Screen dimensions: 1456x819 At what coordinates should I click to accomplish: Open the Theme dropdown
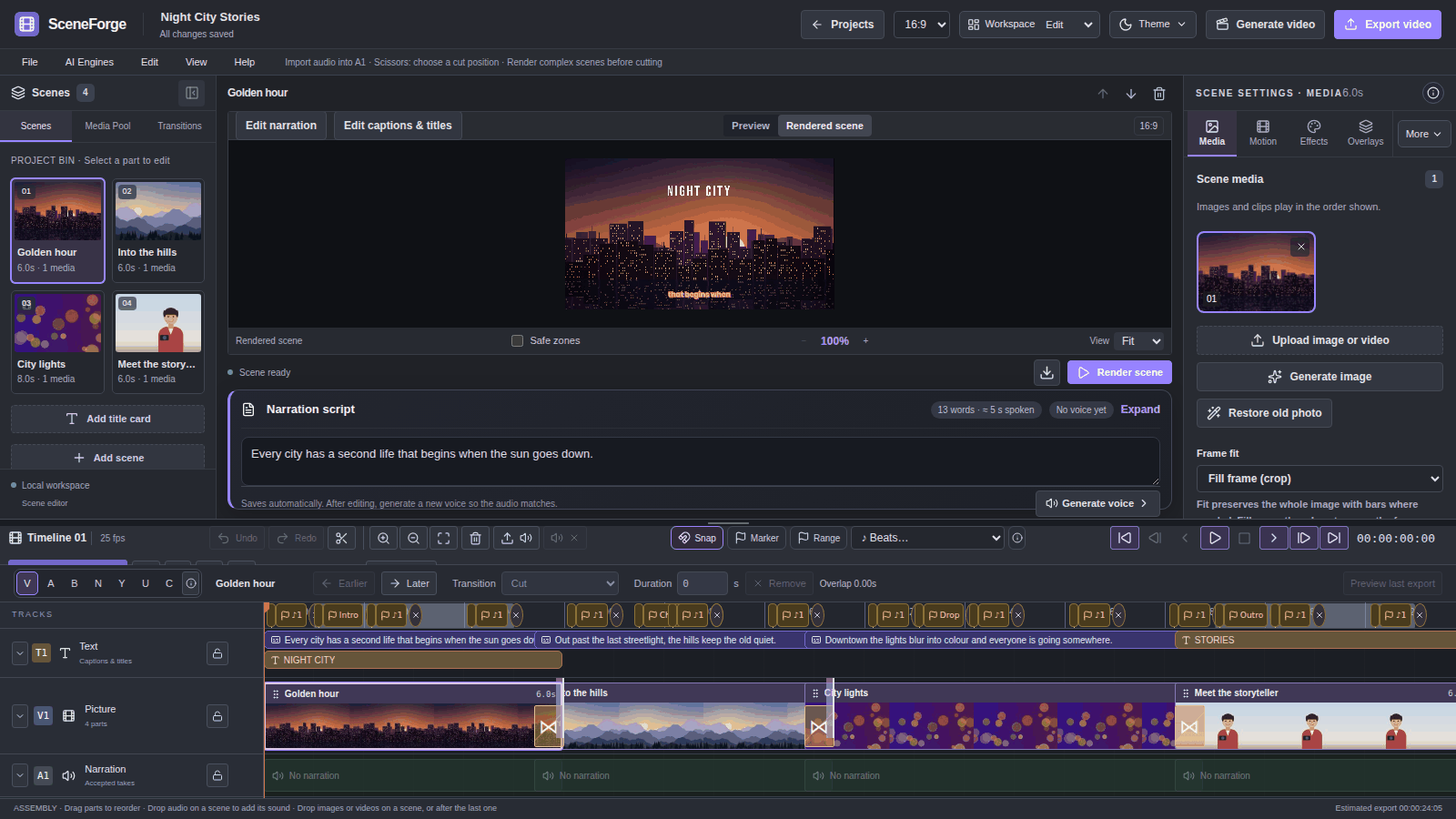pyautogui.click(x=1153, y=25)
